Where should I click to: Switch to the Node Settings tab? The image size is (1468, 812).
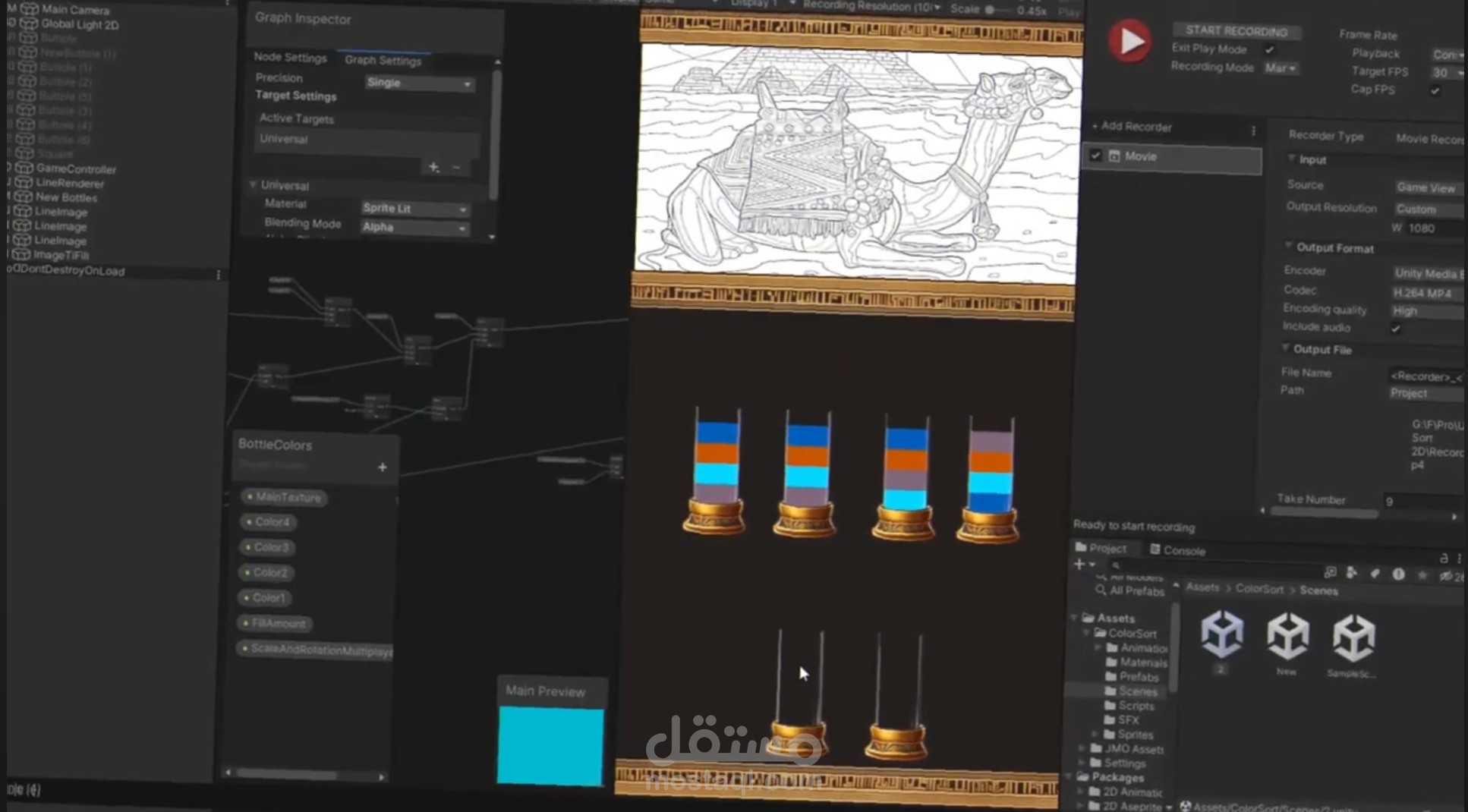pos(290,57)
